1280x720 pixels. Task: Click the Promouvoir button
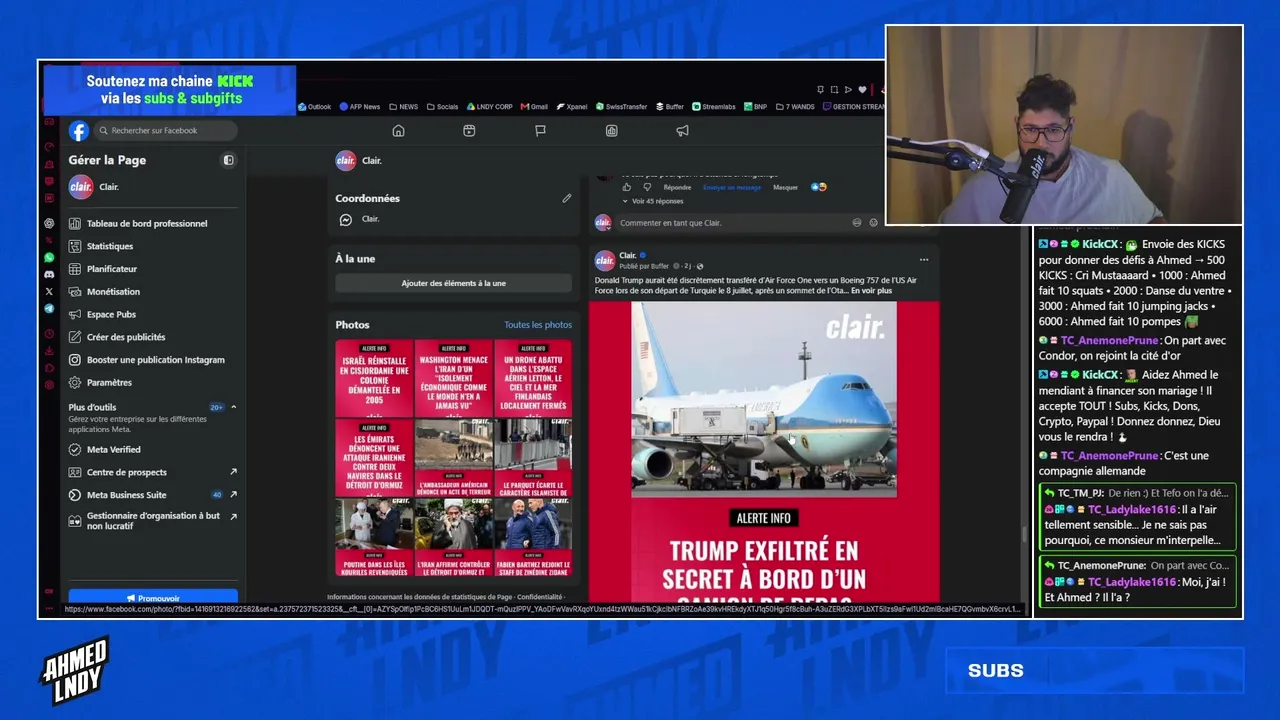click(x=153, y=598)
